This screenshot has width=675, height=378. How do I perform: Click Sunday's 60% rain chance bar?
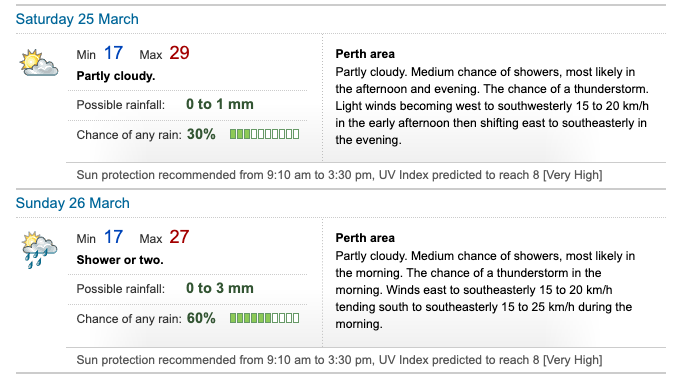tap(264, 318)
